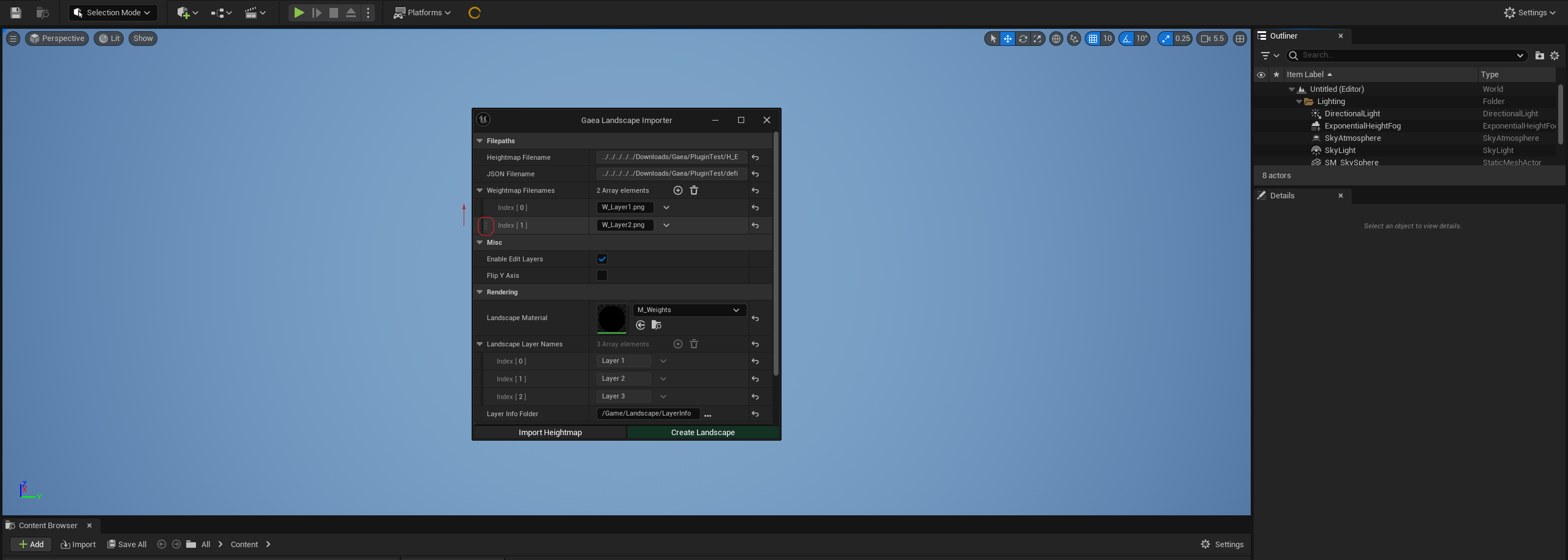Open the Platforms menu

click(x=422, y=12)
